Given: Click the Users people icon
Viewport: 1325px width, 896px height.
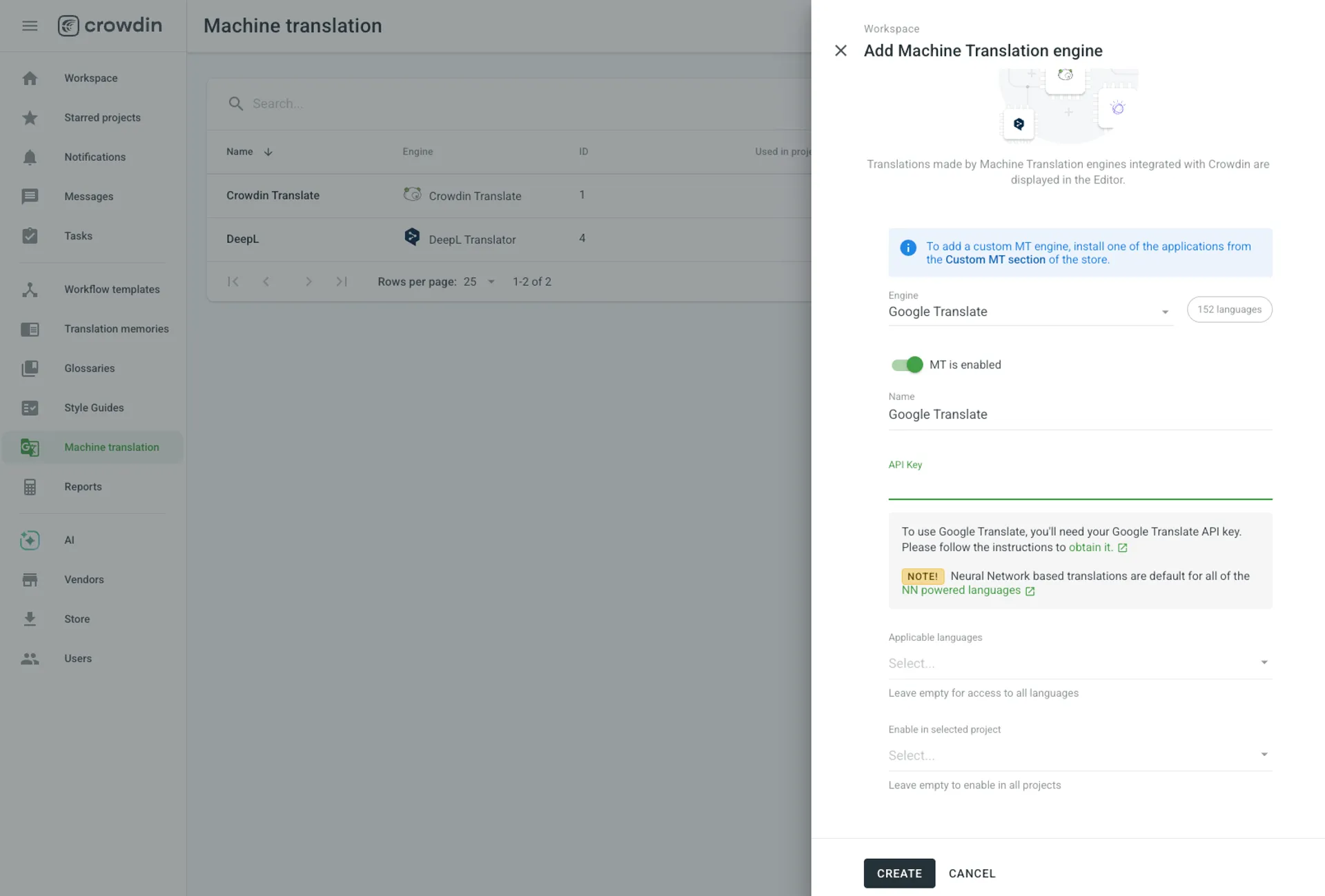Looking at the screenshot, I should pyautogui.click(x=30, y=659).
